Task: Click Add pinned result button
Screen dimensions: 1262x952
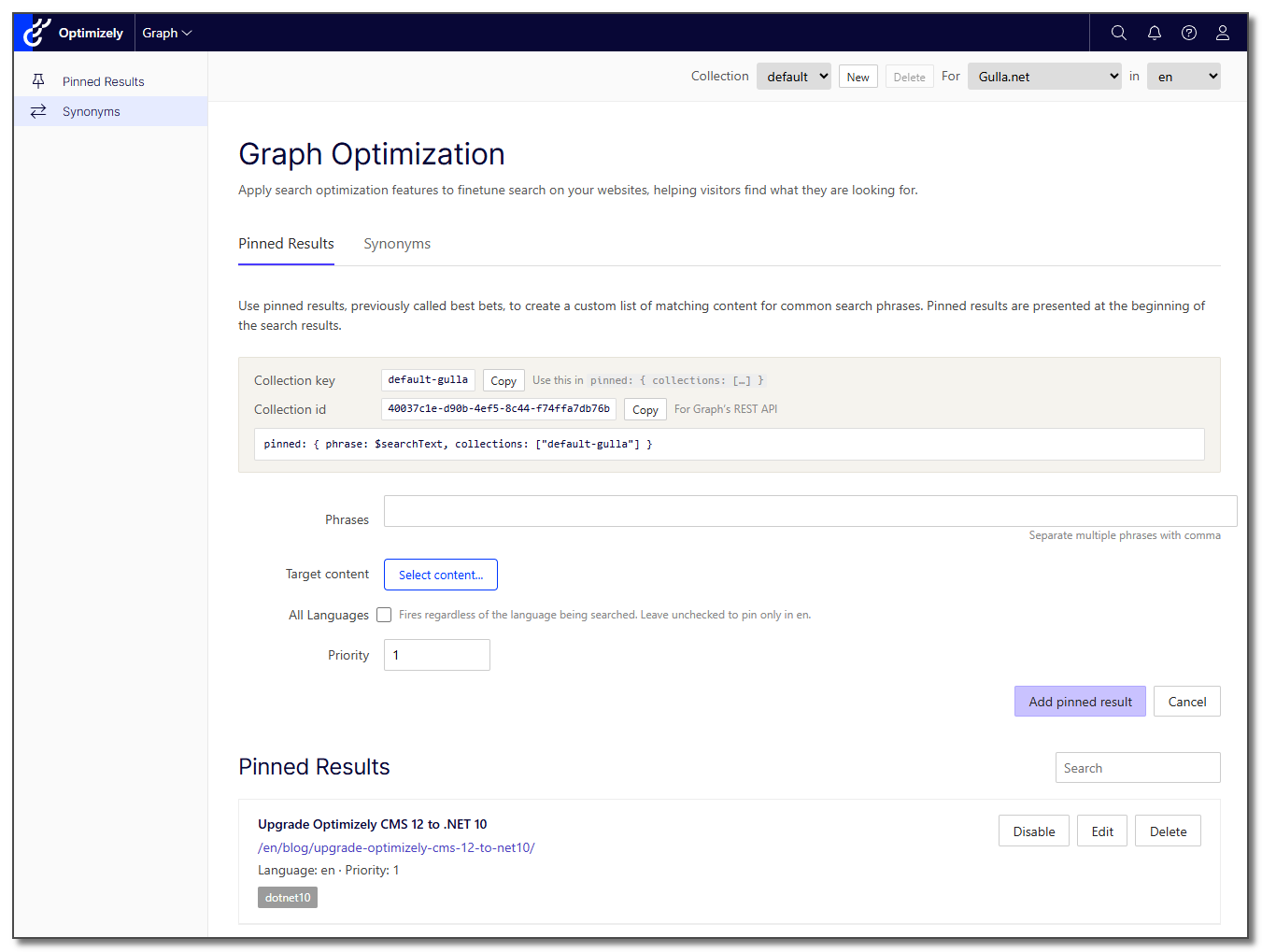Action: [x=1080, y=702]
